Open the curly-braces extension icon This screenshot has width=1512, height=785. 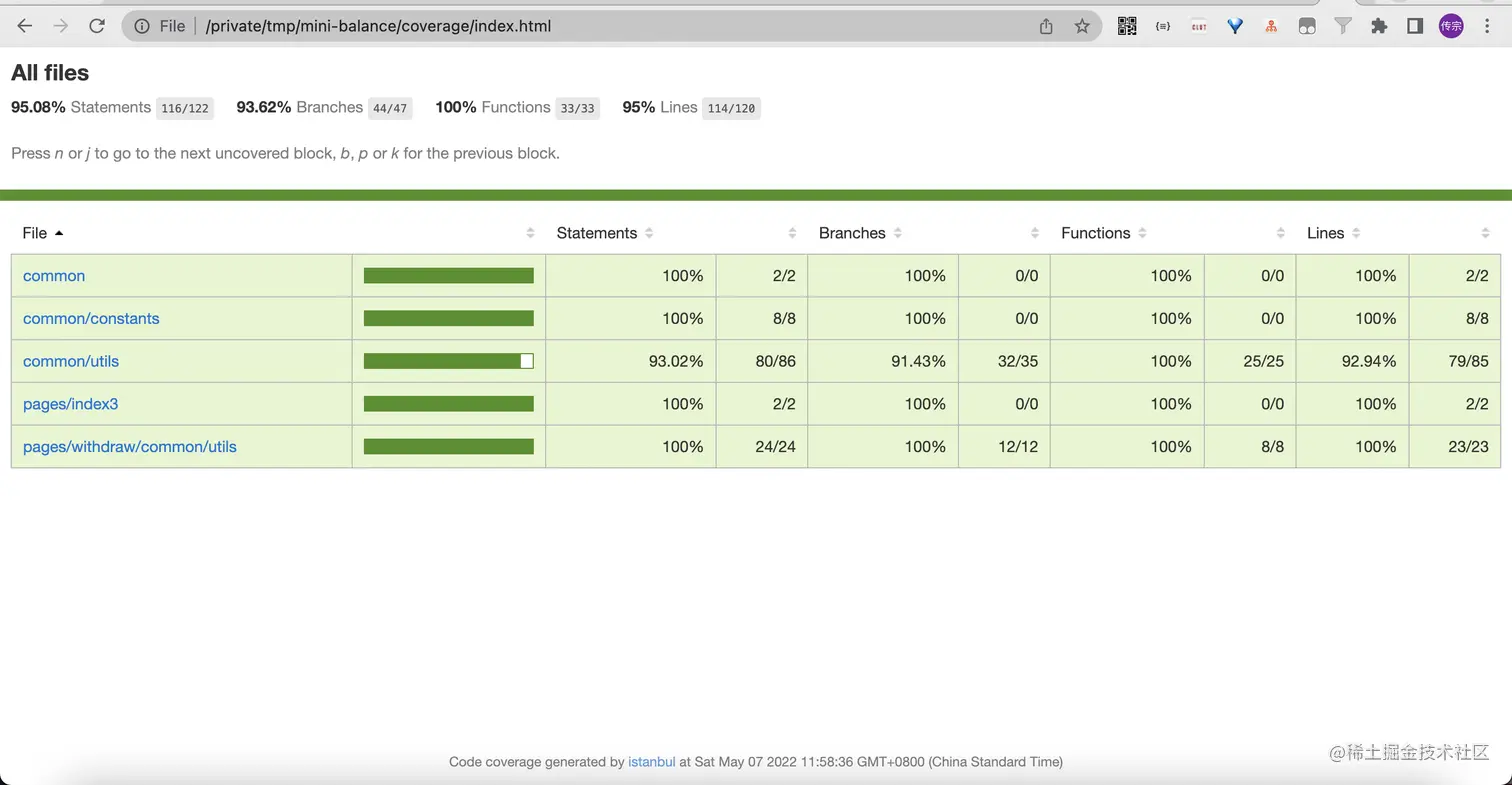point(1163,26)
